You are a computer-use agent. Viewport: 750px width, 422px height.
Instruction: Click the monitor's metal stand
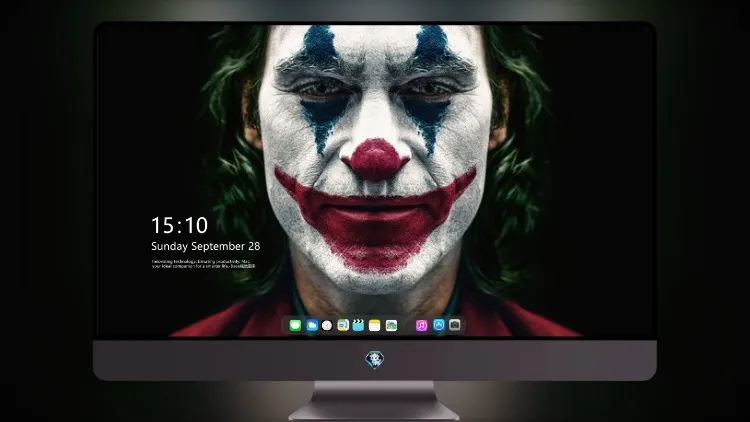pos(375,401)
